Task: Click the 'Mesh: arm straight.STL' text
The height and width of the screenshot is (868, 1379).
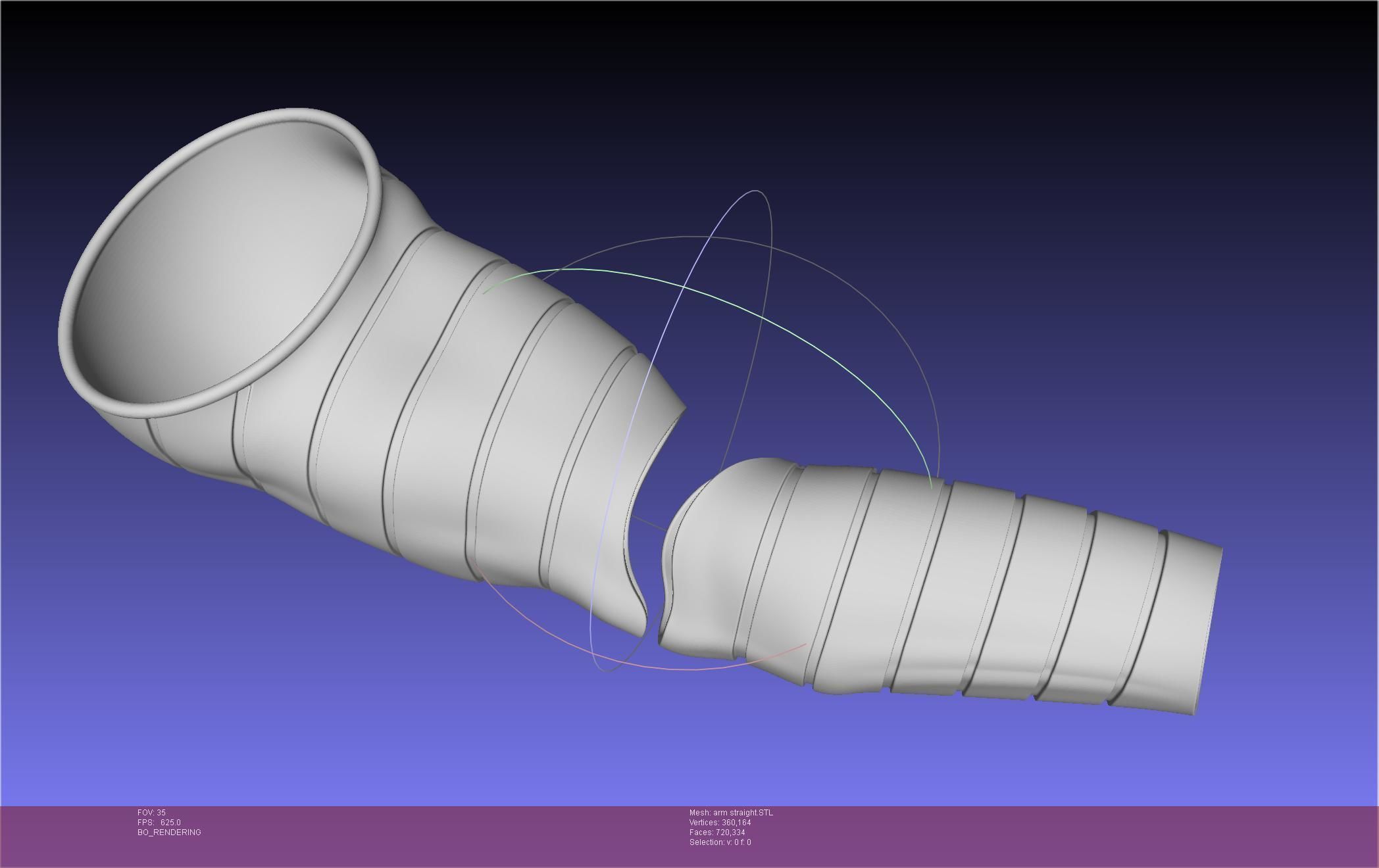Action: click(x=731, y=813)
